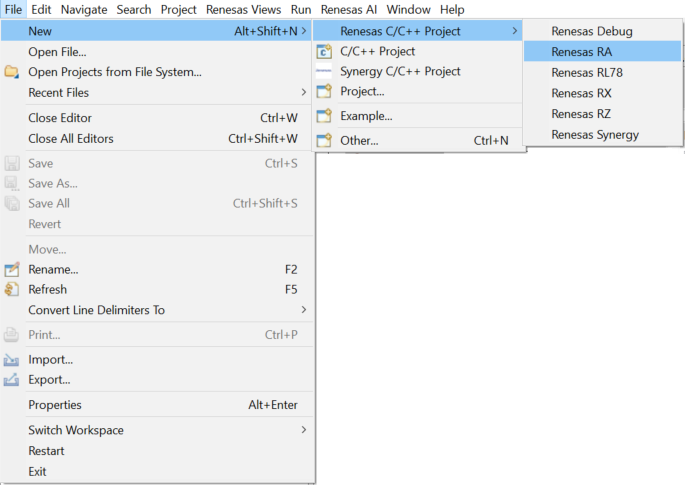Screen dimensions: 685x485
Task: Choose Exit in File menu
Action: (x=157, y=471)
